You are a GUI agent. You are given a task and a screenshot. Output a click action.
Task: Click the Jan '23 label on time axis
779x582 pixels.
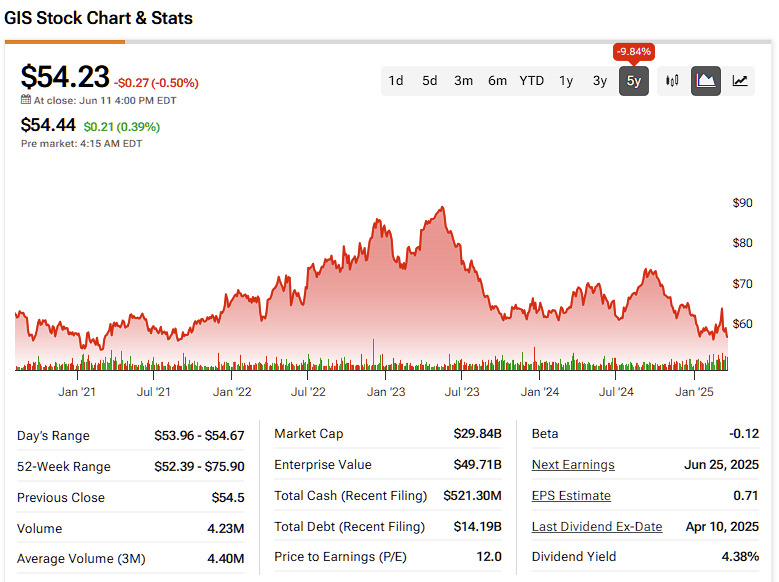[x=386, y=392]
